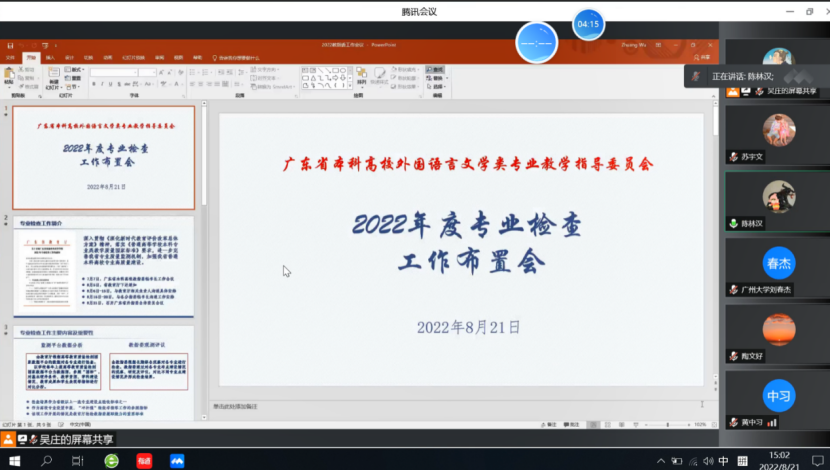Open Task View in the taskbar

click(x=77, y=461)
